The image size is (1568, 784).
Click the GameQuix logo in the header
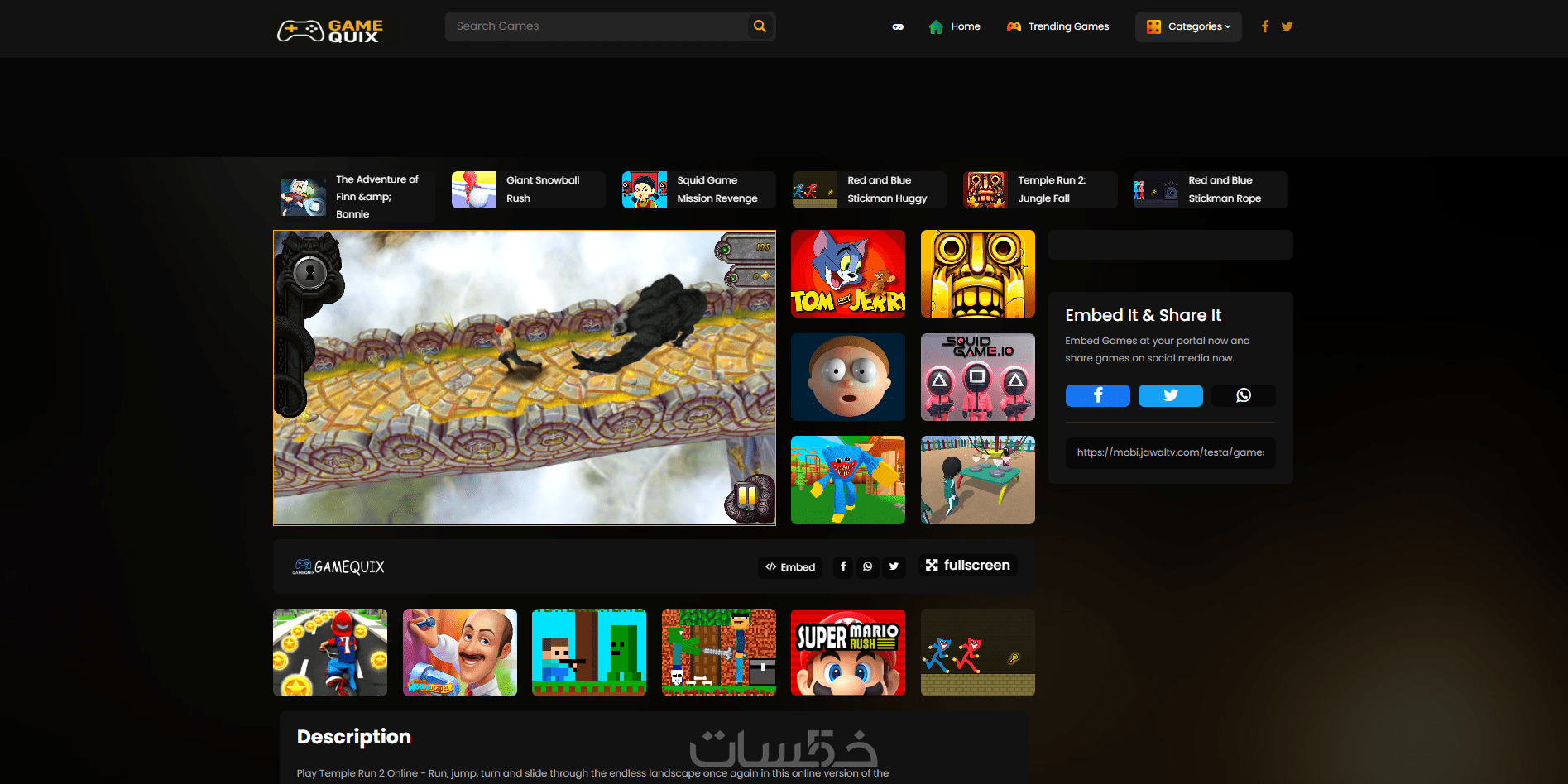330,31
